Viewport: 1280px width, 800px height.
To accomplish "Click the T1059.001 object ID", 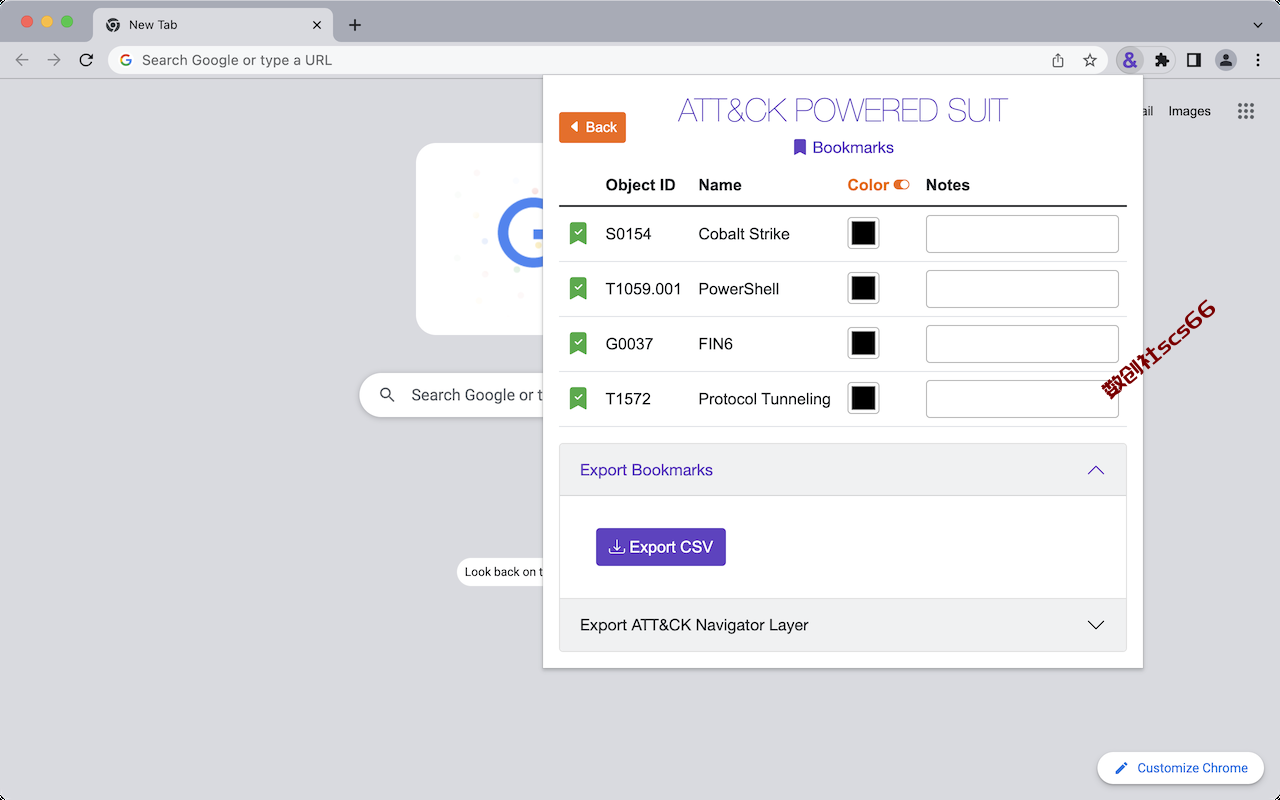I will pos(643,289).
